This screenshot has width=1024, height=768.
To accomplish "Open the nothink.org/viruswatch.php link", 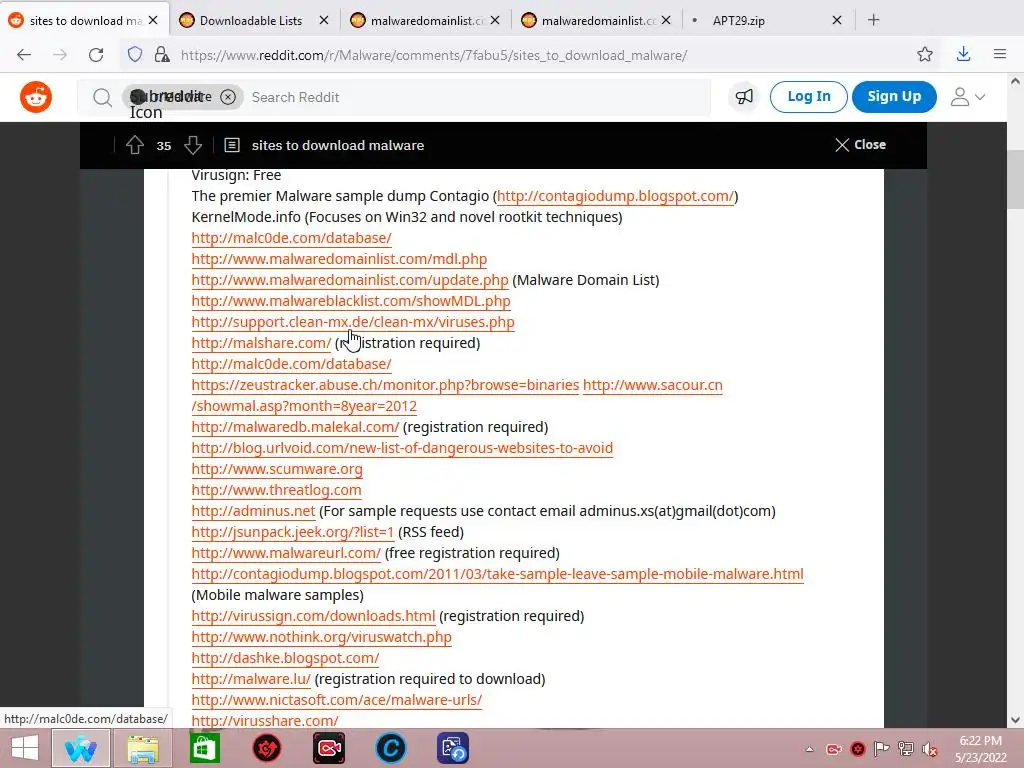I will coord(321,637).
